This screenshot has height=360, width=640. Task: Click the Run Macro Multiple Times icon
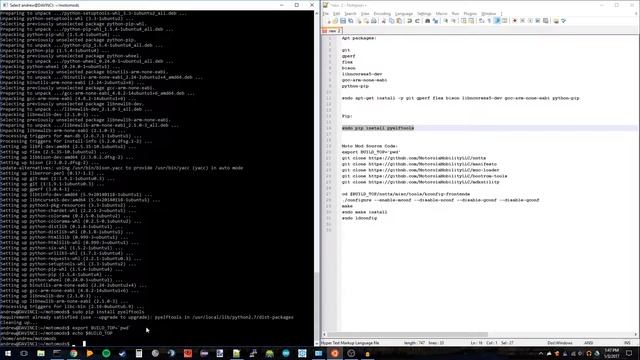[x=538, y=21]
